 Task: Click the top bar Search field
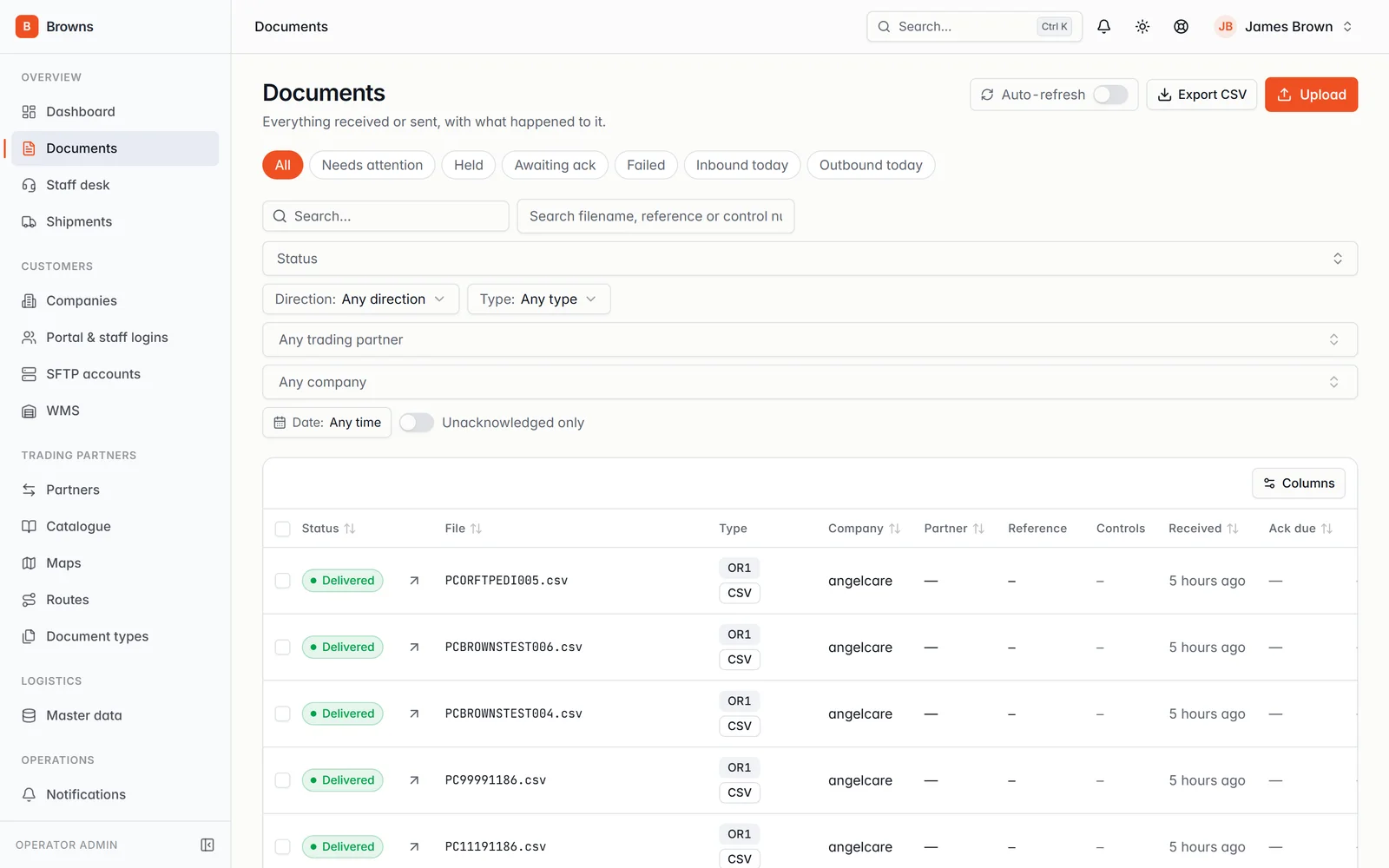pyautogui.click(x=974, y=27)
